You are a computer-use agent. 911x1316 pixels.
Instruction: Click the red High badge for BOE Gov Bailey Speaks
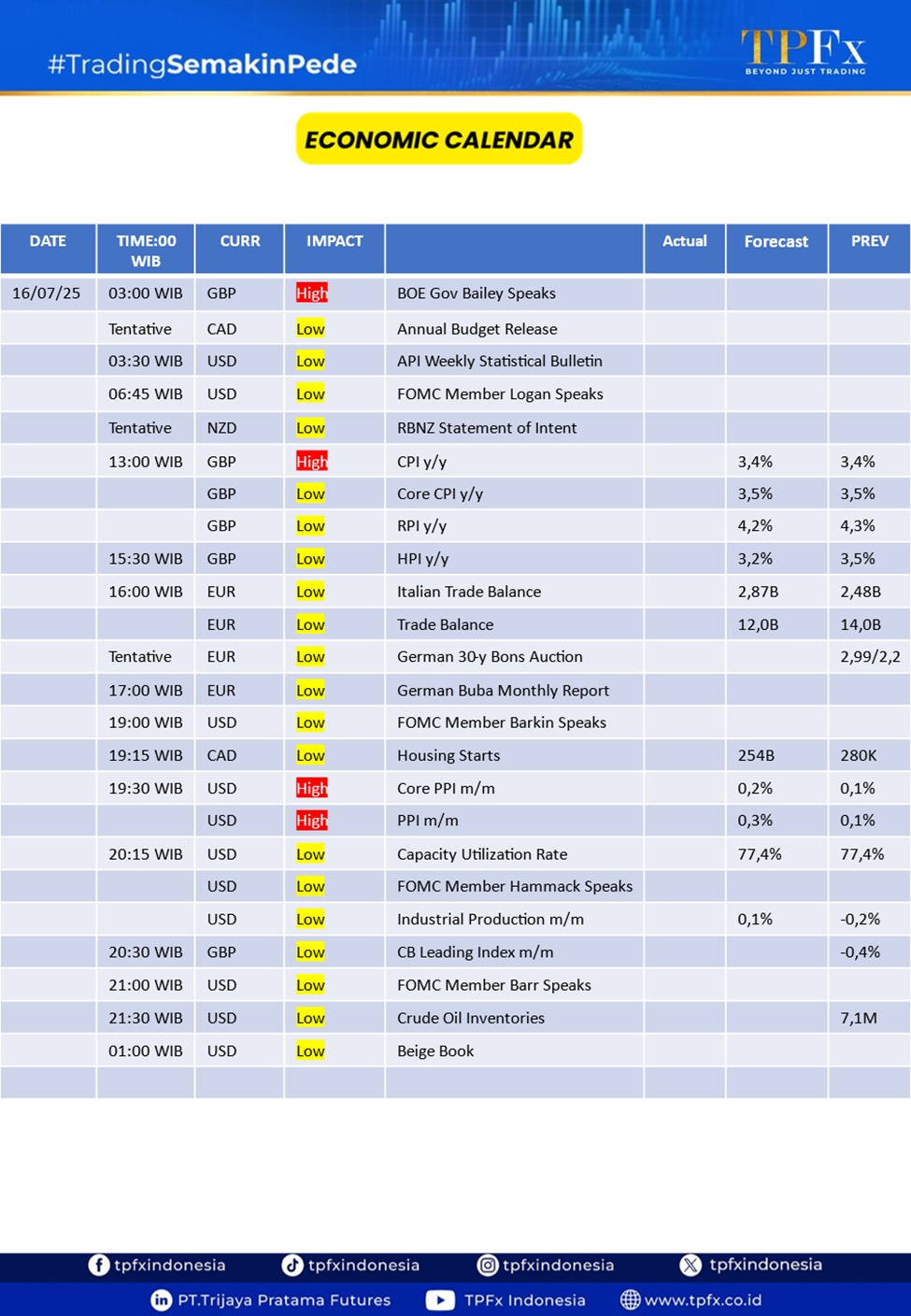[312, 293]
